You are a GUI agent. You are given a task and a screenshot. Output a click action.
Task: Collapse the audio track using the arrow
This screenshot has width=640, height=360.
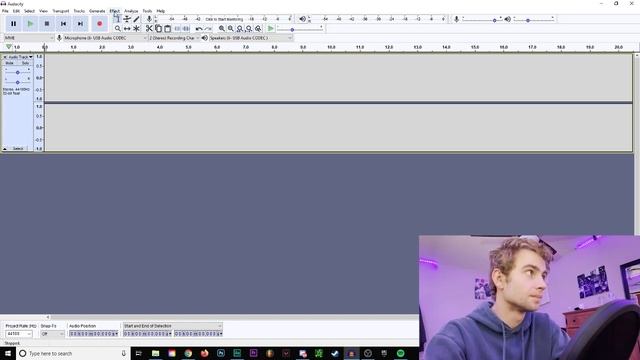tap(5, 149)
